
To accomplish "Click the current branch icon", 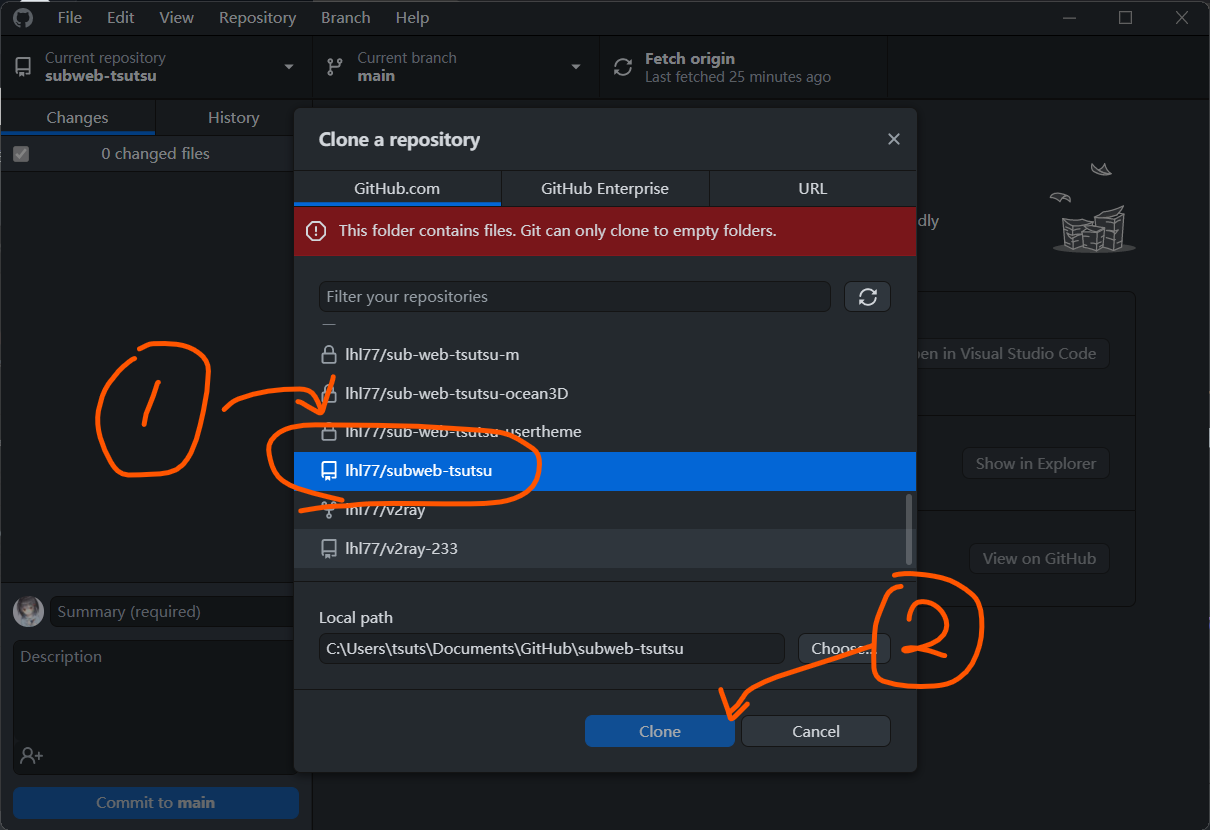I will click(x=335, y=67).
